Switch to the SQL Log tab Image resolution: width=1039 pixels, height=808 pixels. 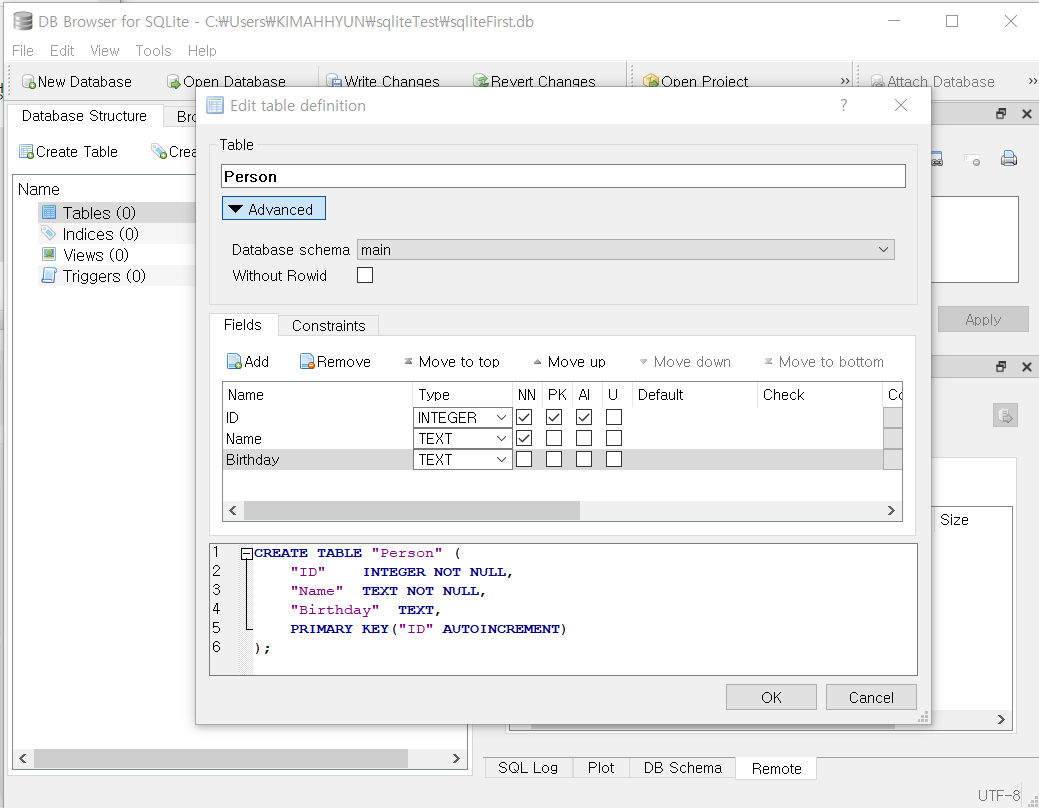tap(527, 768)
